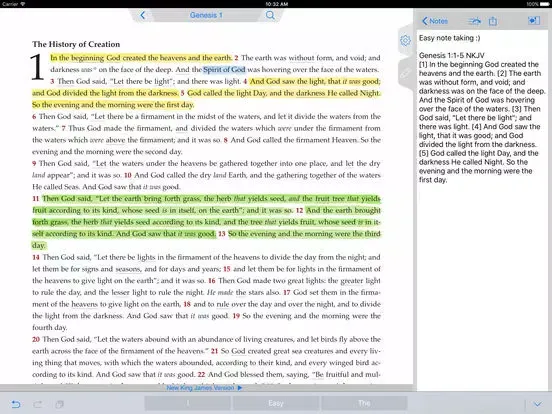Toggle the notes panel layout icon
This screenshot has height=414, width=552.
coord(534,21)
